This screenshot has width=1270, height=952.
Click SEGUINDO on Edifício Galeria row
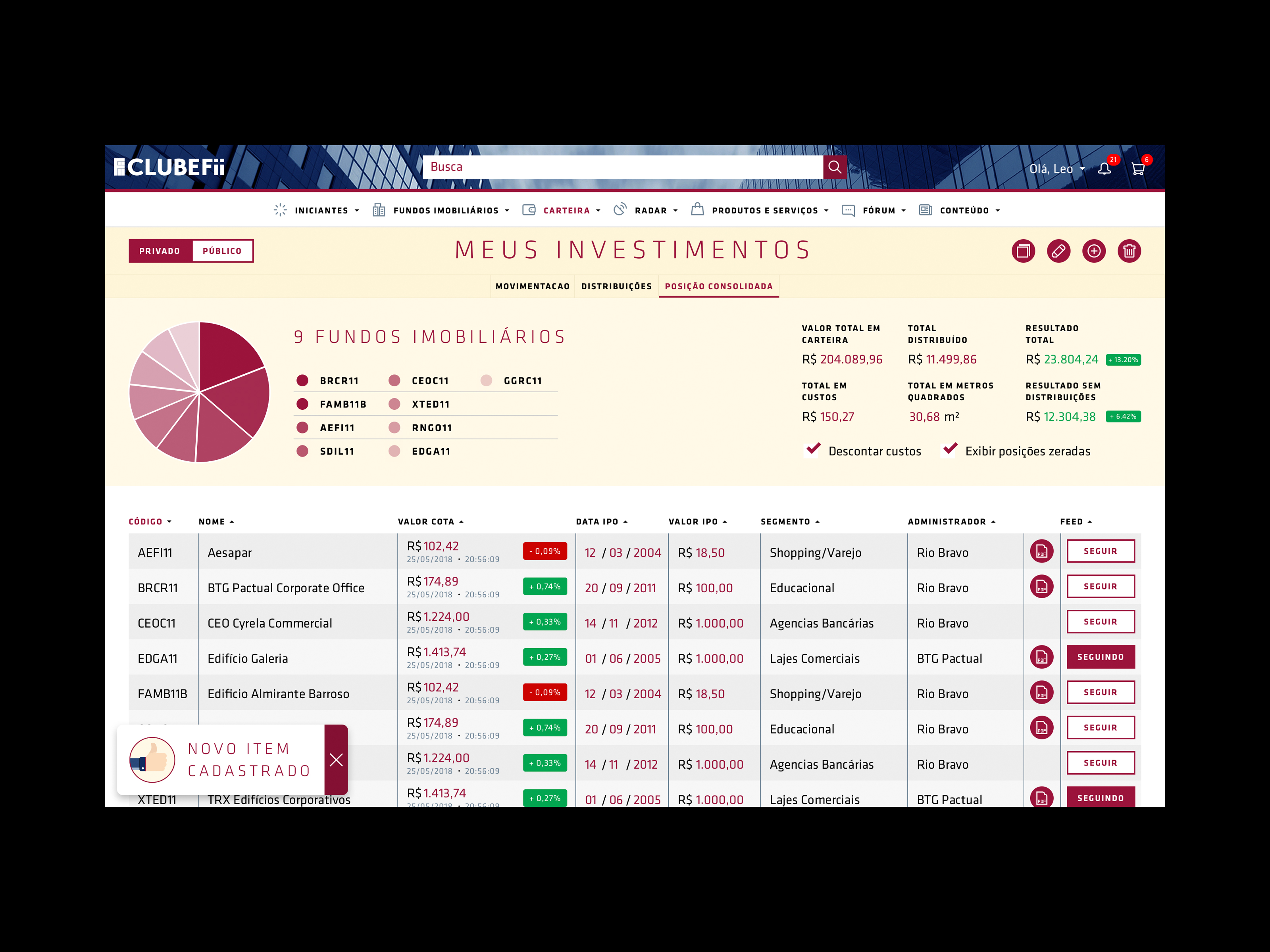[x=1101, y=656]
